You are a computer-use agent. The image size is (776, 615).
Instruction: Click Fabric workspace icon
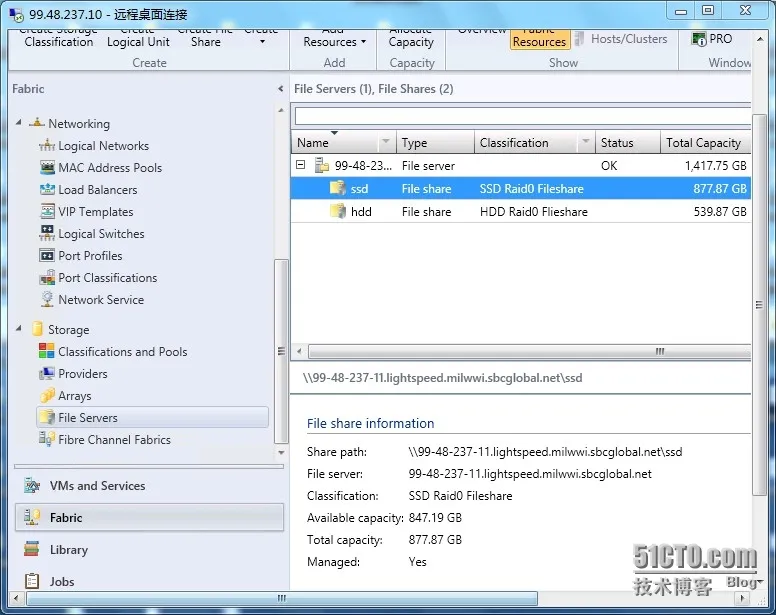pyautogui.click(x=32, y=518)
